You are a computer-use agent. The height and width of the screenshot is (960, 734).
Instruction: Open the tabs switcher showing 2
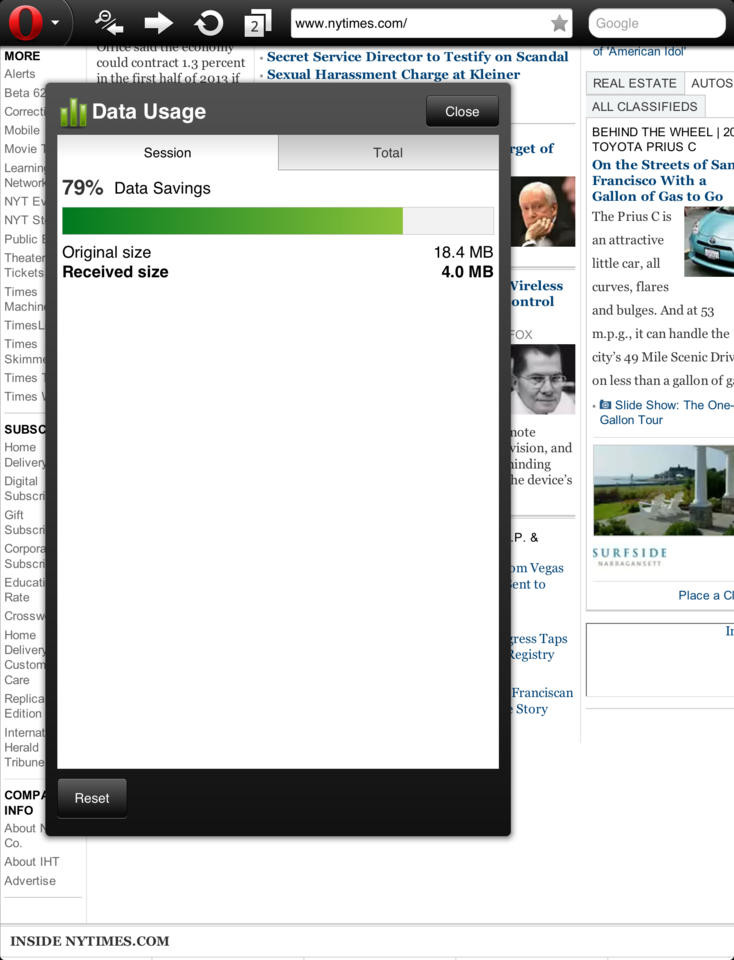tap(257, 23)
